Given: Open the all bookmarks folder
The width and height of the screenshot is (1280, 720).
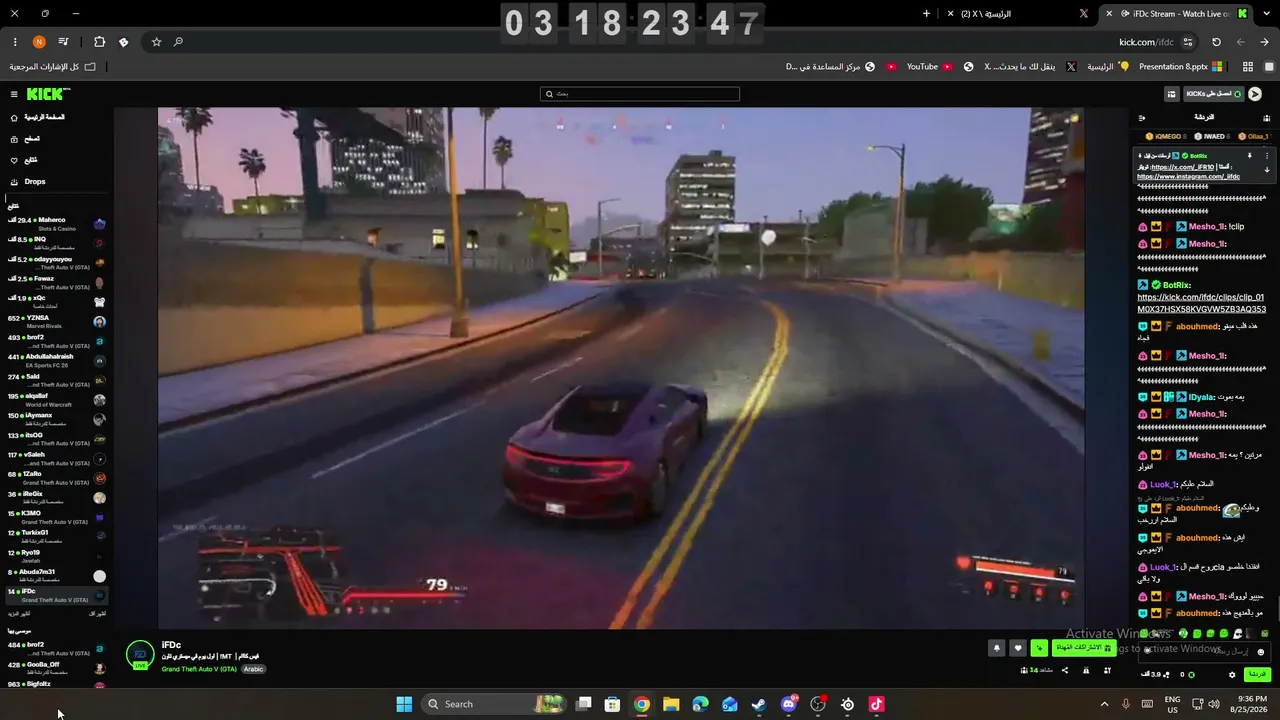Looking at the screenshot, I should coord(53,67).
